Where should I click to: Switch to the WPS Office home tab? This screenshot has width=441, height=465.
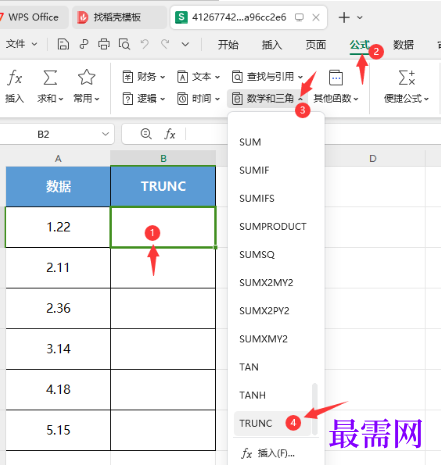(x=33, y=17)
